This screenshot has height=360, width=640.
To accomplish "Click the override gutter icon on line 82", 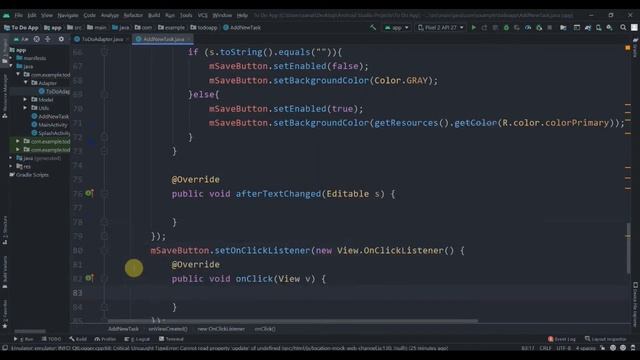I will 89,278.
